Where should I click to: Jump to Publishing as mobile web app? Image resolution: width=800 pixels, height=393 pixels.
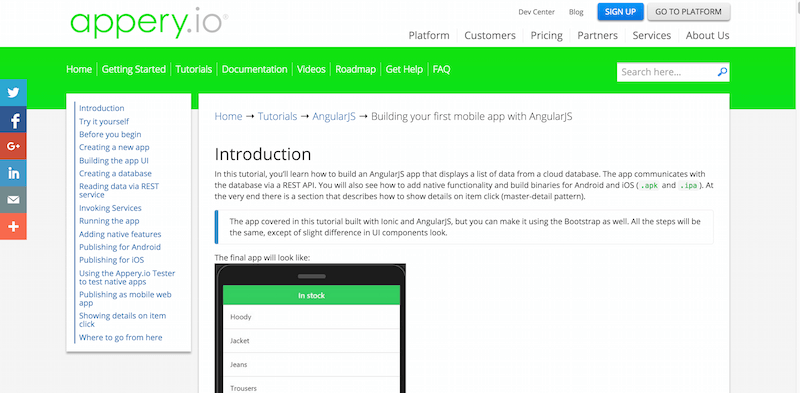pos(125,299)
